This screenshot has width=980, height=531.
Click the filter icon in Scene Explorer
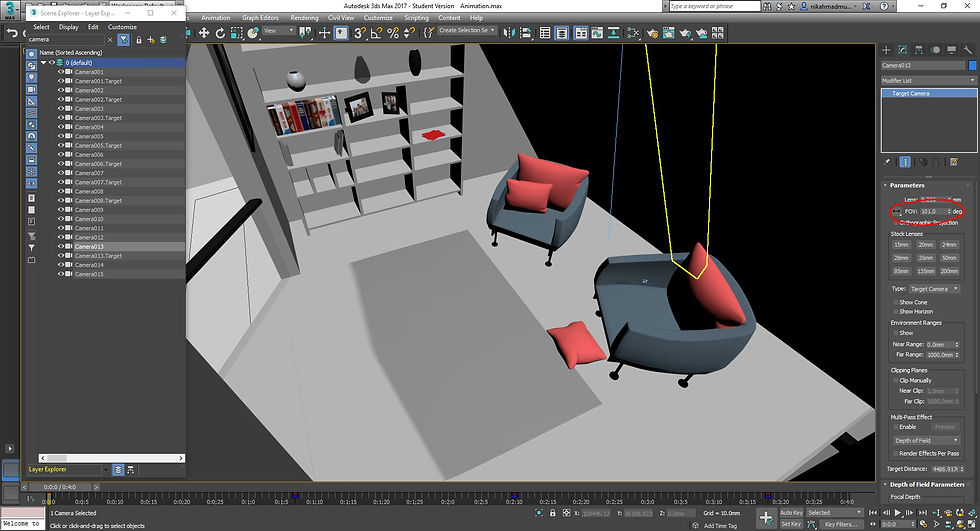[124, 39]
